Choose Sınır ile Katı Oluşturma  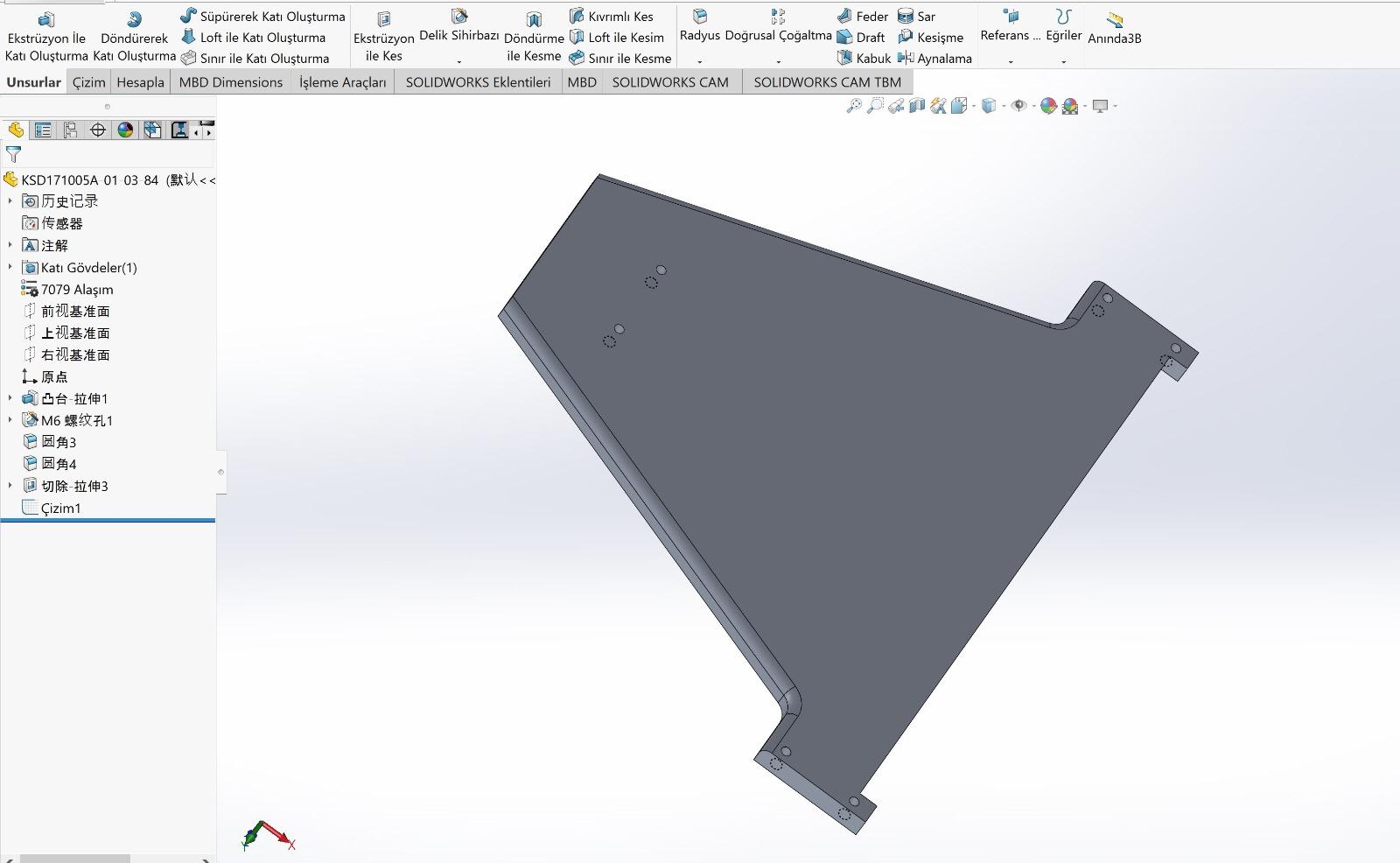[x=255, y=58]
